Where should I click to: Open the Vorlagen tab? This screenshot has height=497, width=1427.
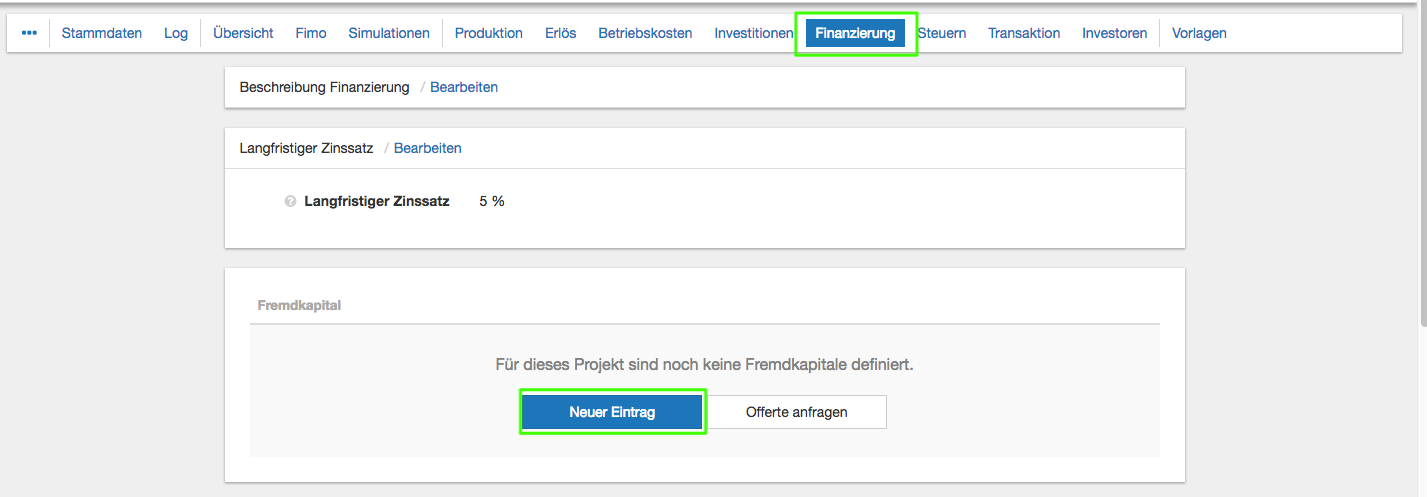1199,33
